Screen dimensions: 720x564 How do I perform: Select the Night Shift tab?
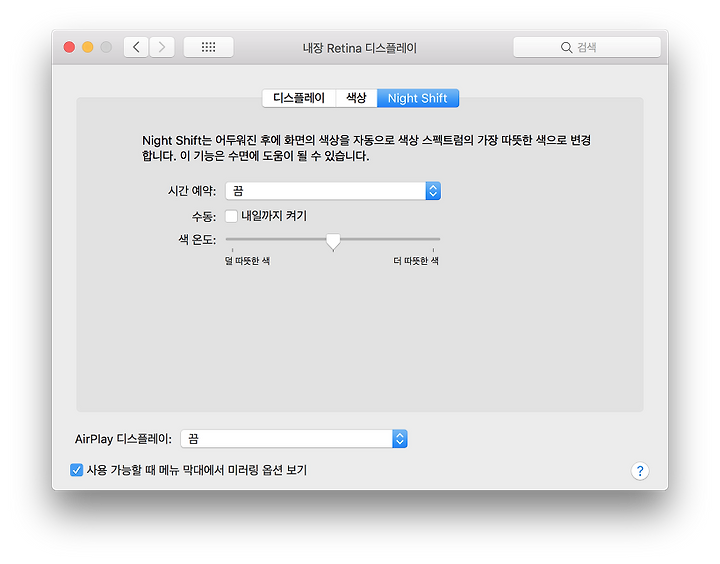[417, 98]
